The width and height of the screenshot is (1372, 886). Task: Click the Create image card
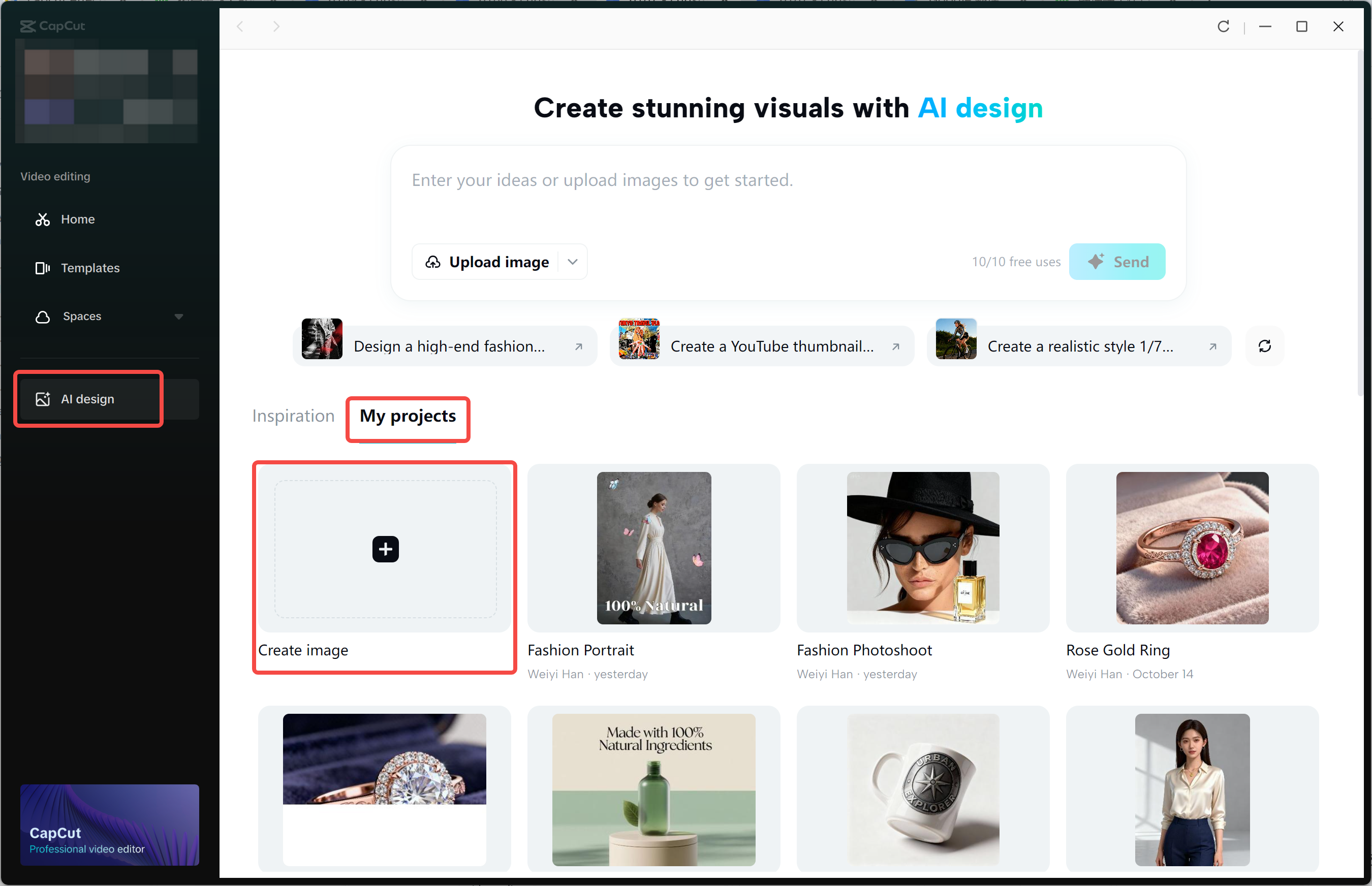[x=385, y=549]
